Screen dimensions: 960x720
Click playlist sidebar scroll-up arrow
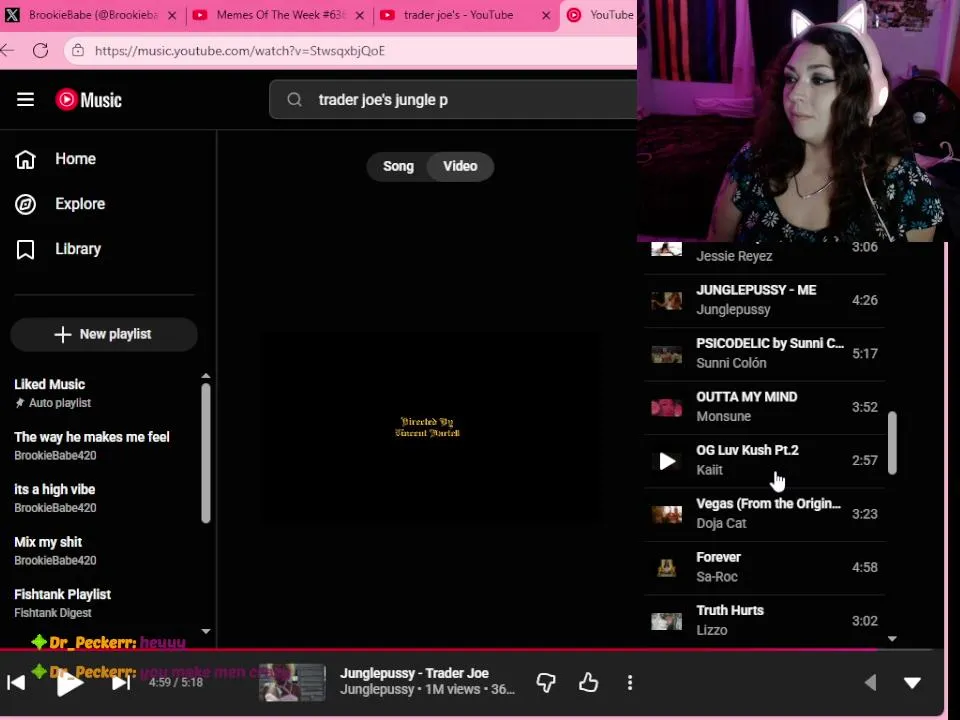click(206, 376)
